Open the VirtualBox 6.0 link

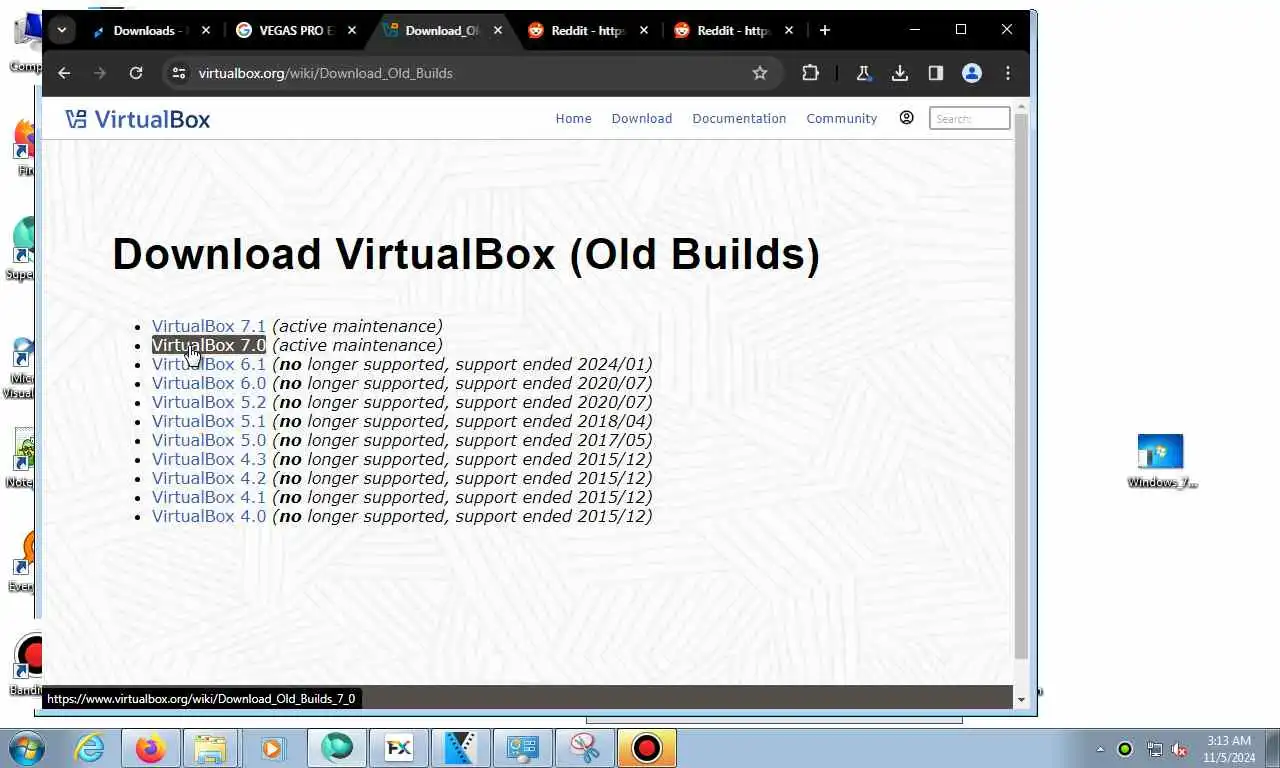tap(209, 383)
